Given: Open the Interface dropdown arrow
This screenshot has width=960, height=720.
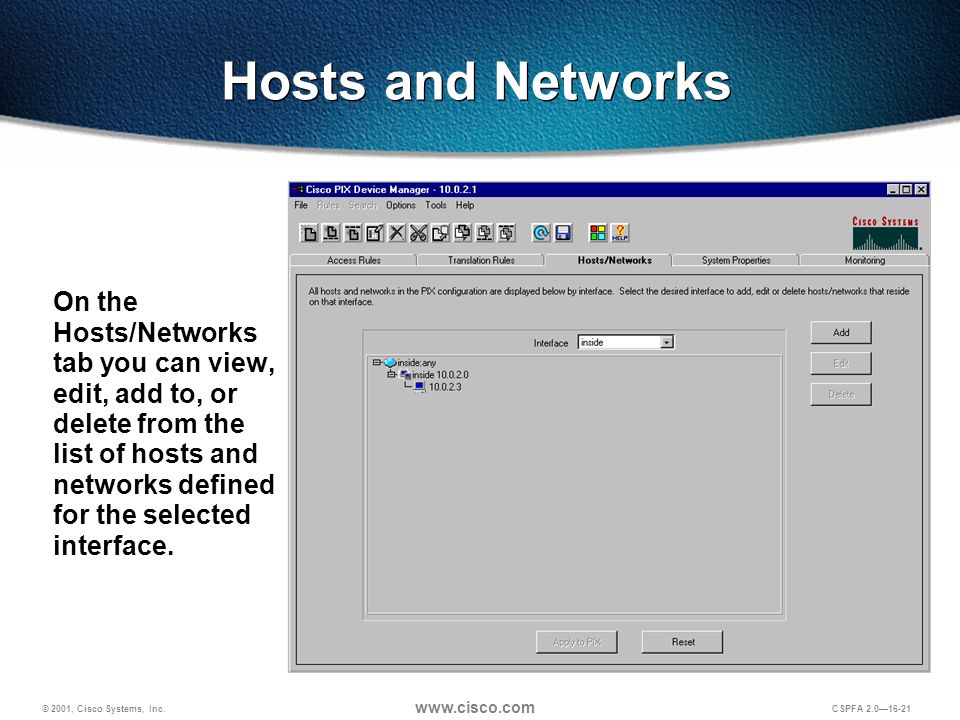Looking at the screenshot, I should 667,343.
